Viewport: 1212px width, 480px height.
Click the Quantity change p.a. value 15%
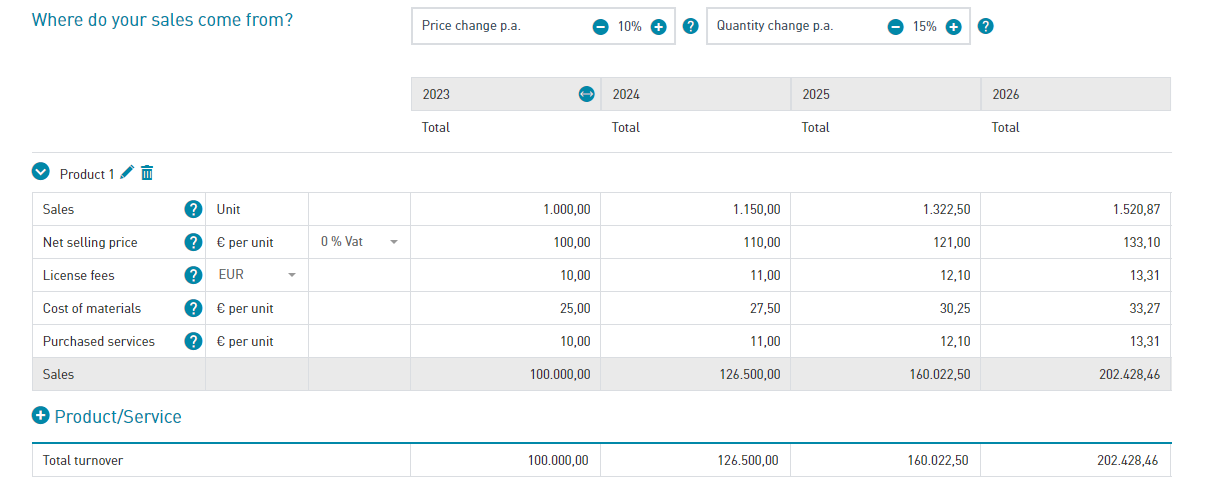924,27
